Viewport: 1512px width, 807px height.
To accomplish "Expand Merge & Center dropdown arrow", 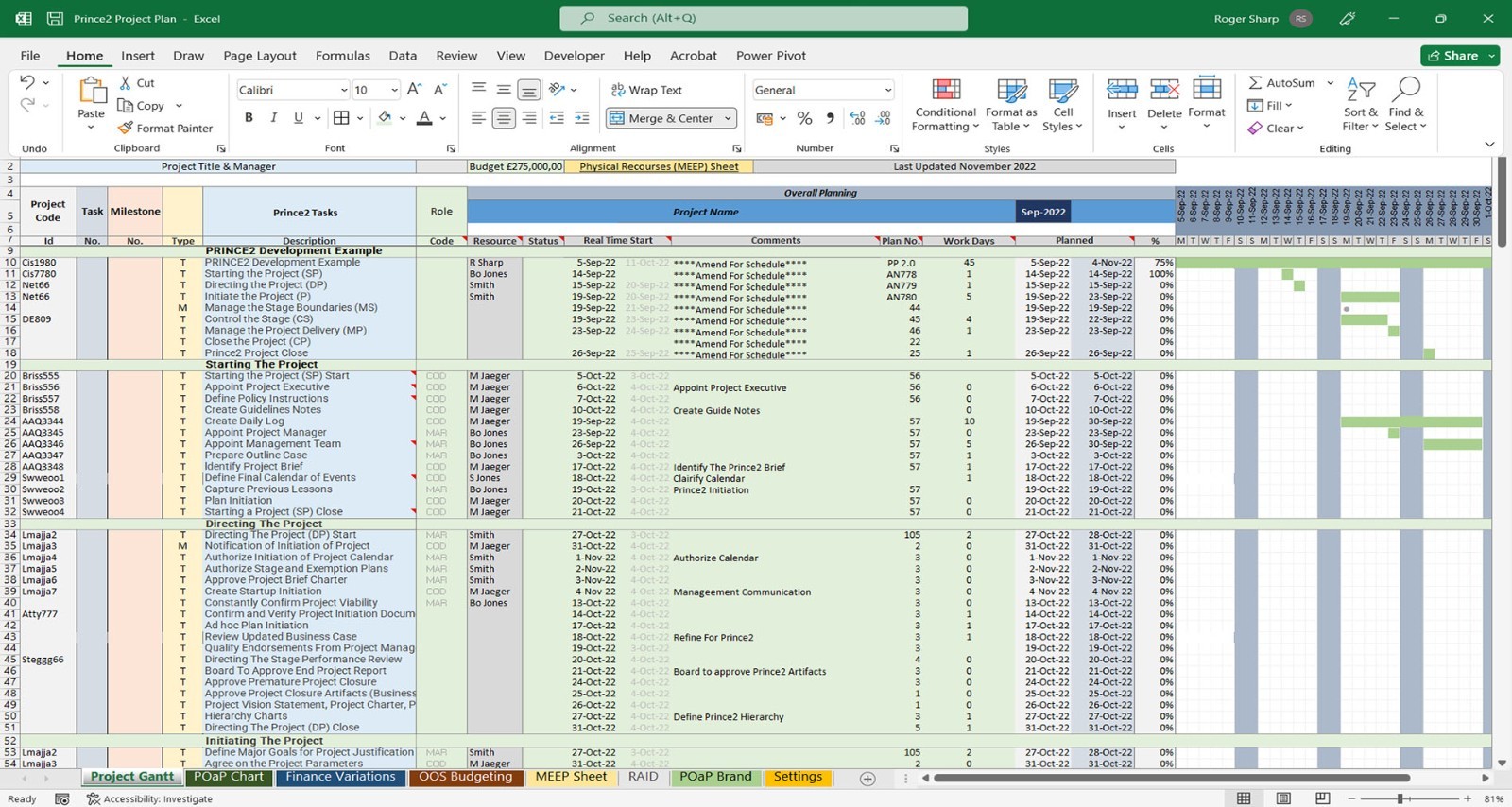I will [728, 118].
